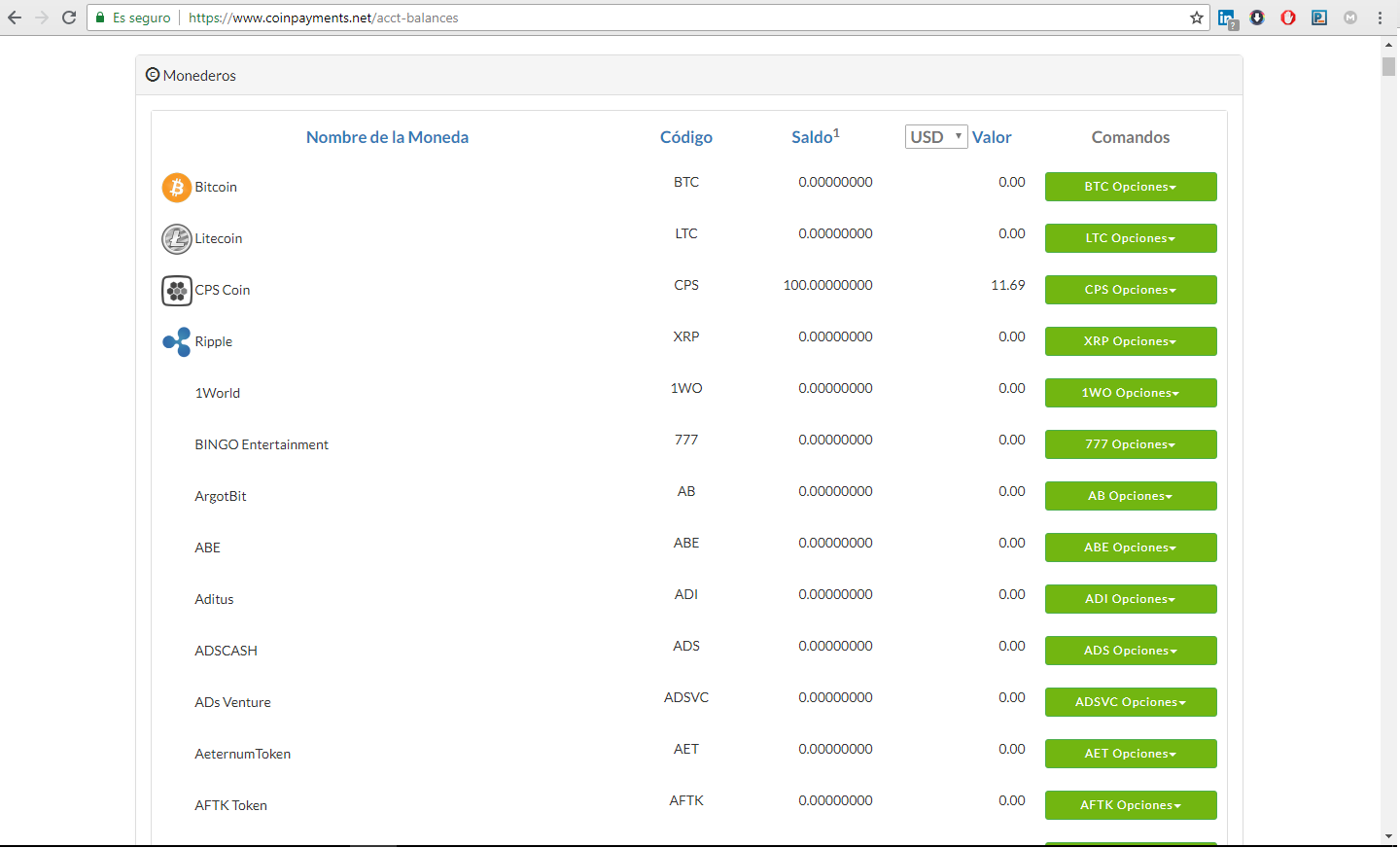Click the blue P extension icon
The image size is (1400, 848).
[1319, 18]
